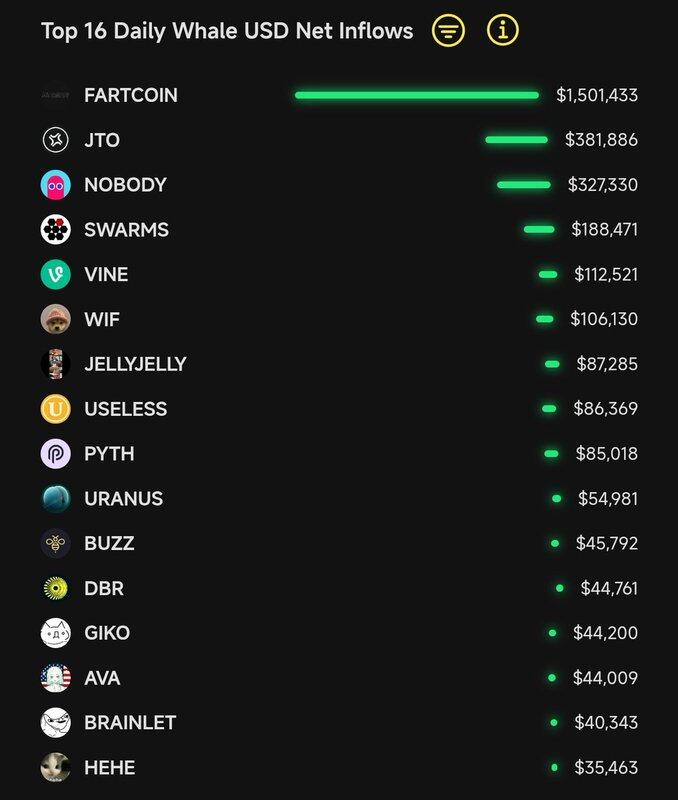The height and width of the screenshot is (800, 678).
Task: Click the BUZZ bee icon
Action: point(55,544)
